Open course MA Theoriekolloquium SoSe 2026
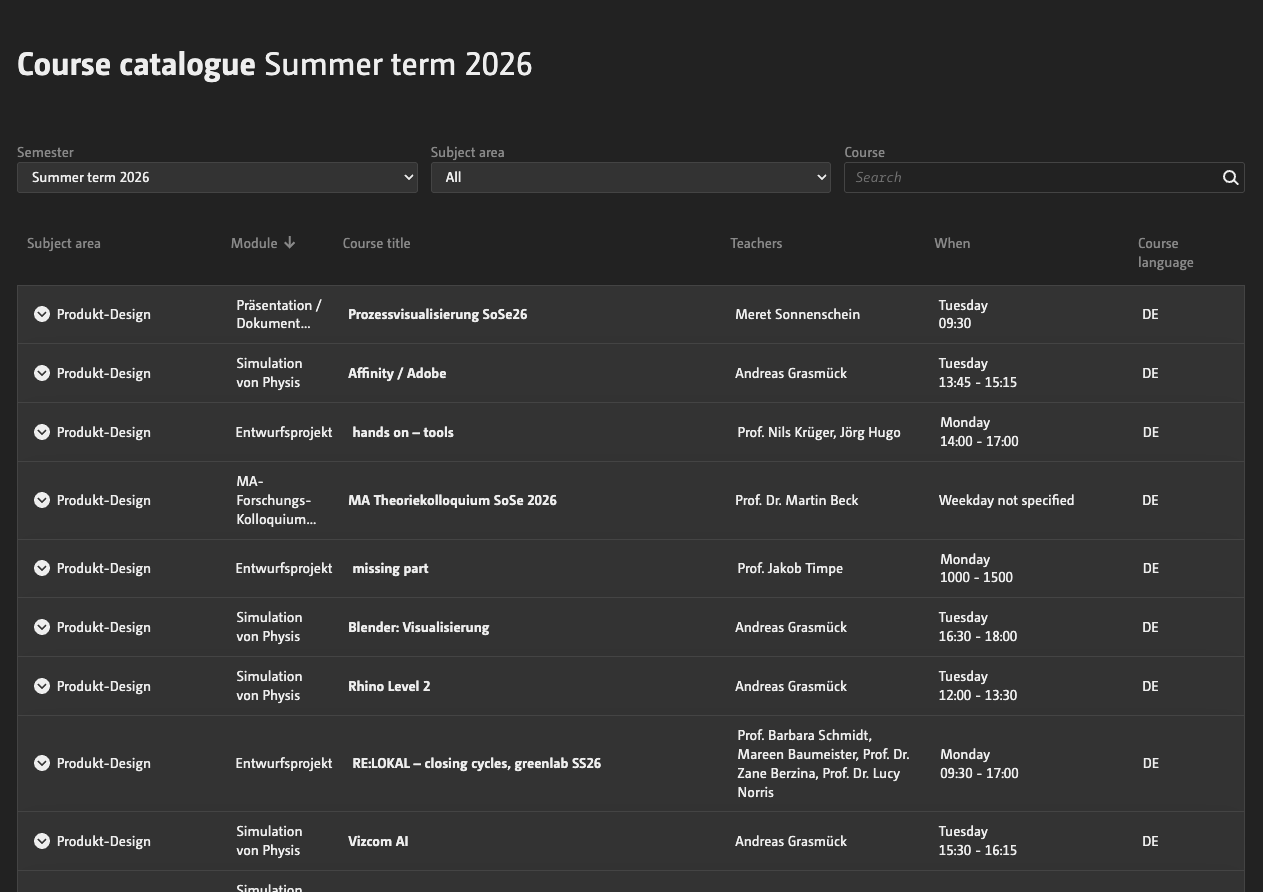Image resolution: width=1263 pixels, height=892 pixels. click(452, 500)
